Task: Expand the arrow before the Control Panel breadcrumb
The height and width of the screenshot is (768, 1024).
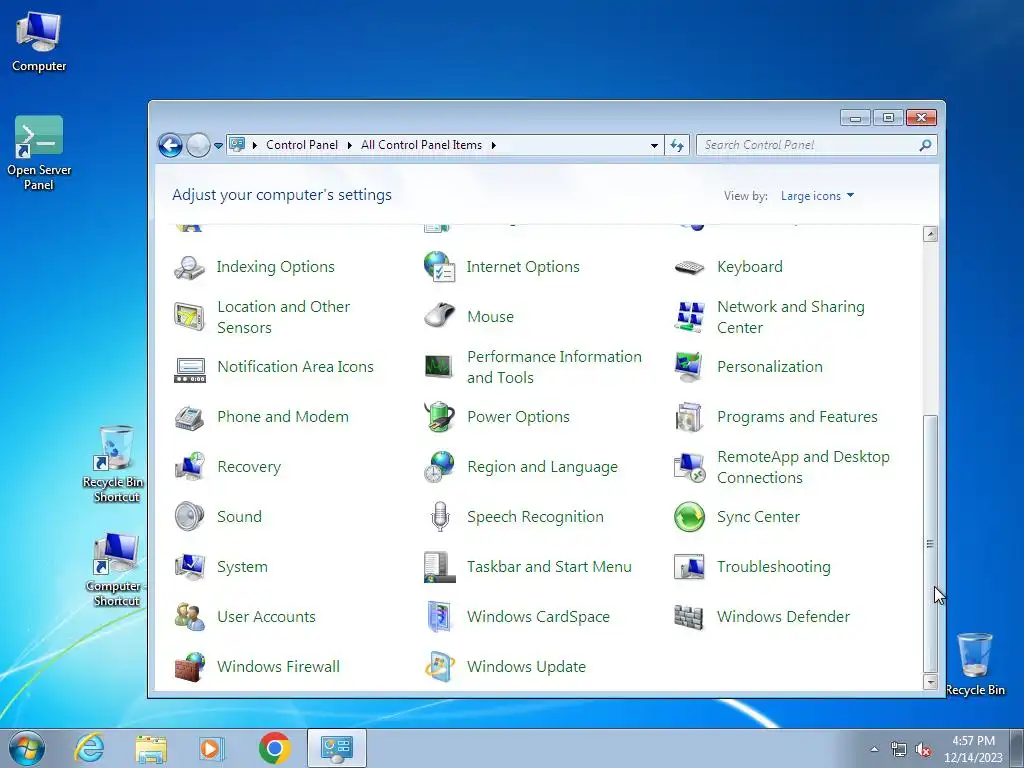Action: click(255, 145)
